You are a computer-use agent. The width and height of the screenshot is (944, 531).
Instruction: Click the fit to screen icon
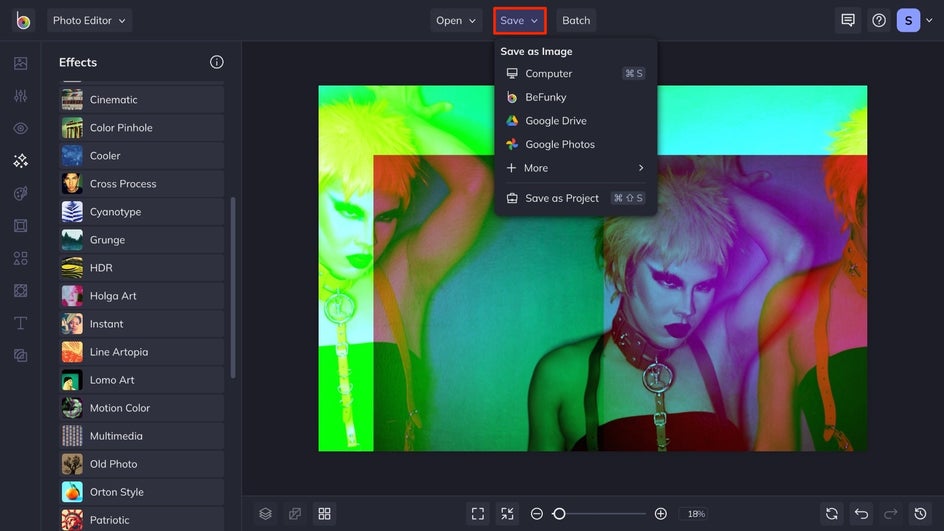tap(478, 514)
